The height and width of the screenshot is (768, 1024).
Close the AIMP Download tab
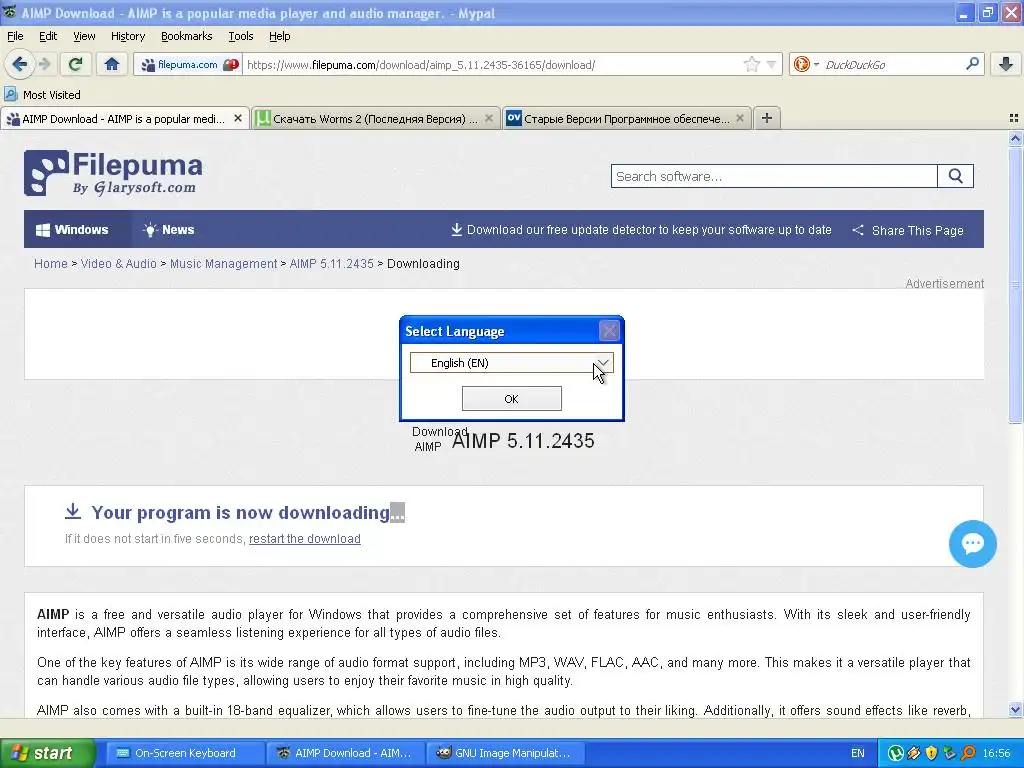tap(238, 118)
